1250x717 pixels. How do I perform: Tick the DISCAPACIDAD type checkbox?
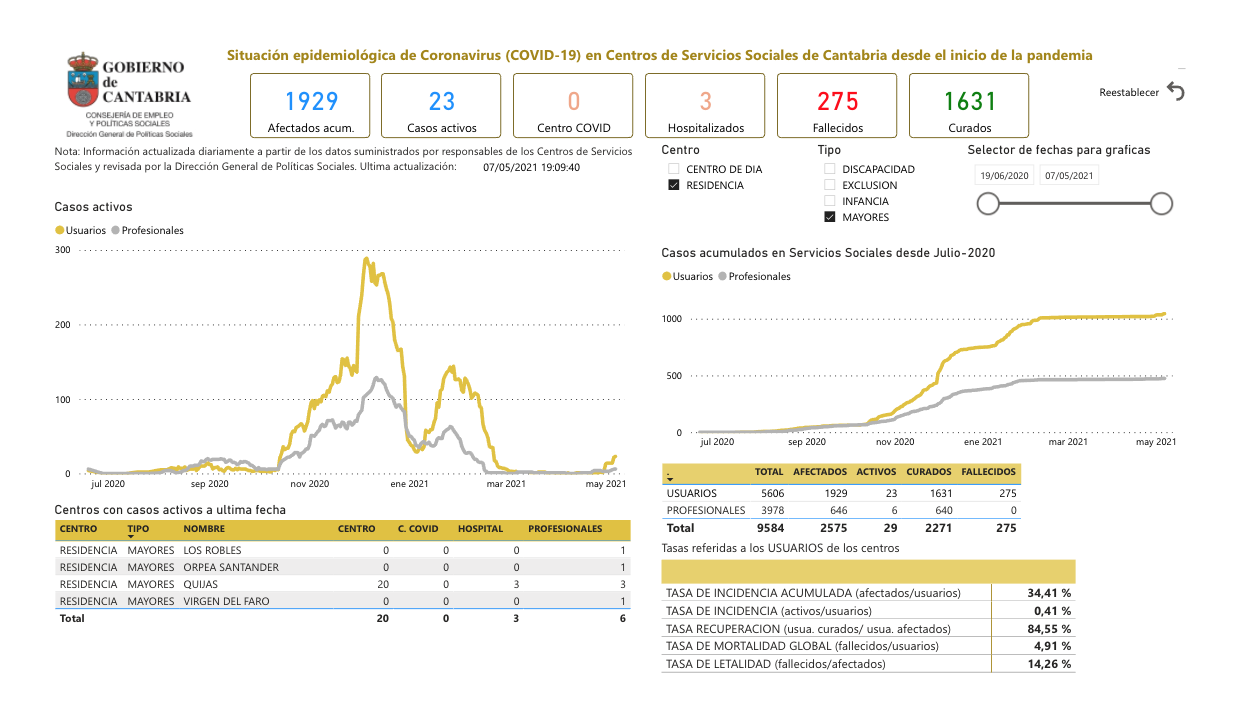click(x=830, y=169)
